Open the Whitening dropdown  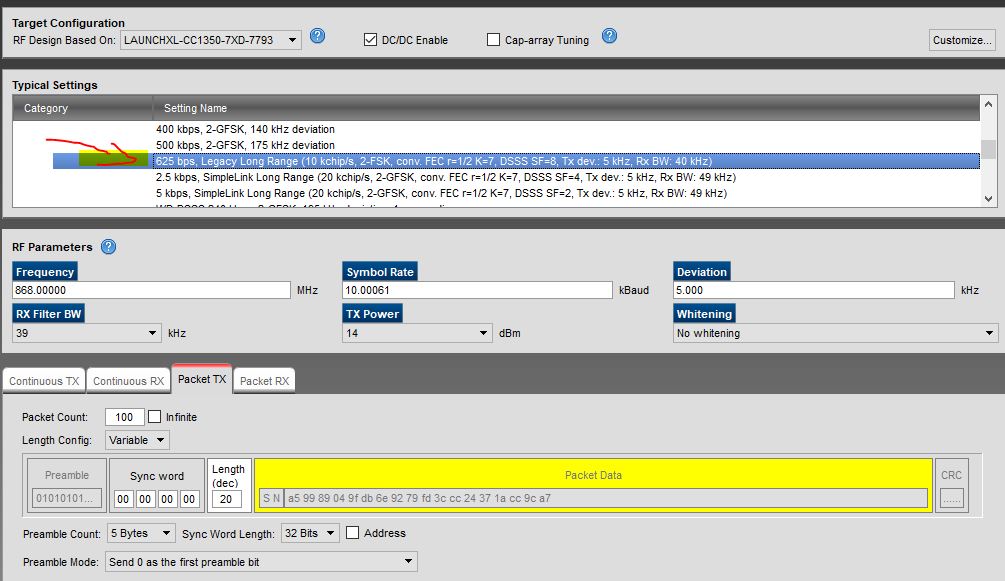point(835,333)
